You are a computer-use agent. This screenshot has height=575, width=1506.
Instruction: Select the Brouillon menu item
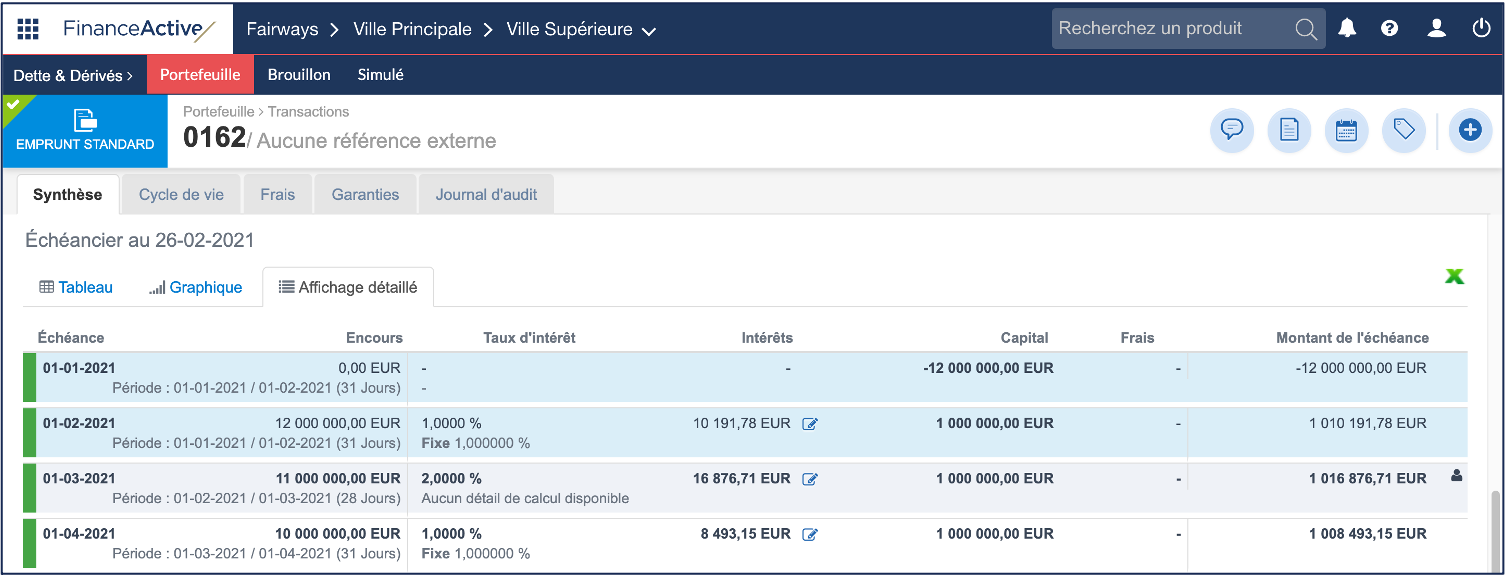coord(299,75)
